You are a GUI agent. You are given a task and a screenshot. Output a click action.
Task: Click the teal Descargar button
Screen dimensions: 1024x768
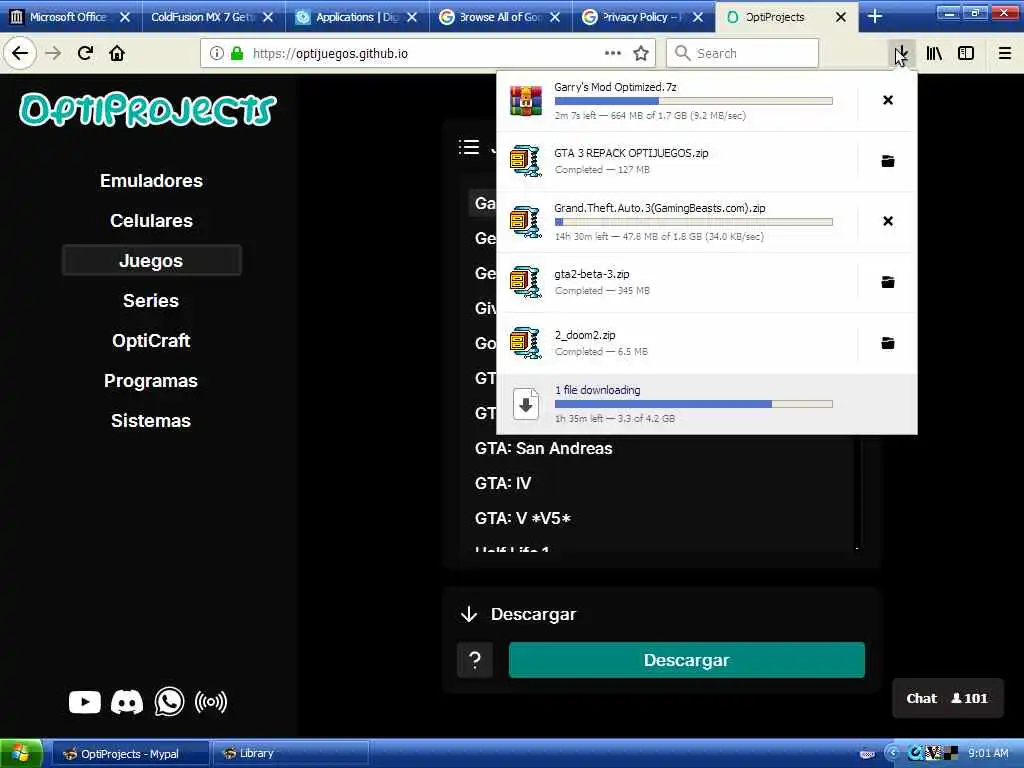click(x=686, y=660)
